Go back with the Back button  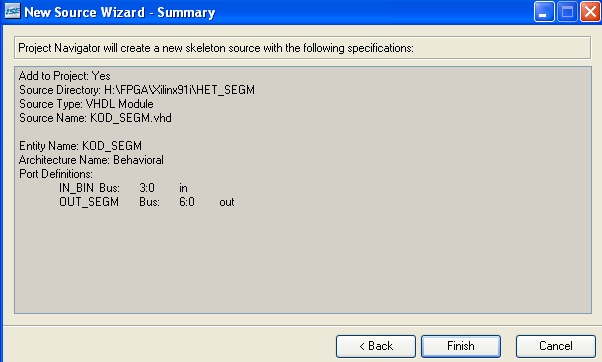point(376,346)
